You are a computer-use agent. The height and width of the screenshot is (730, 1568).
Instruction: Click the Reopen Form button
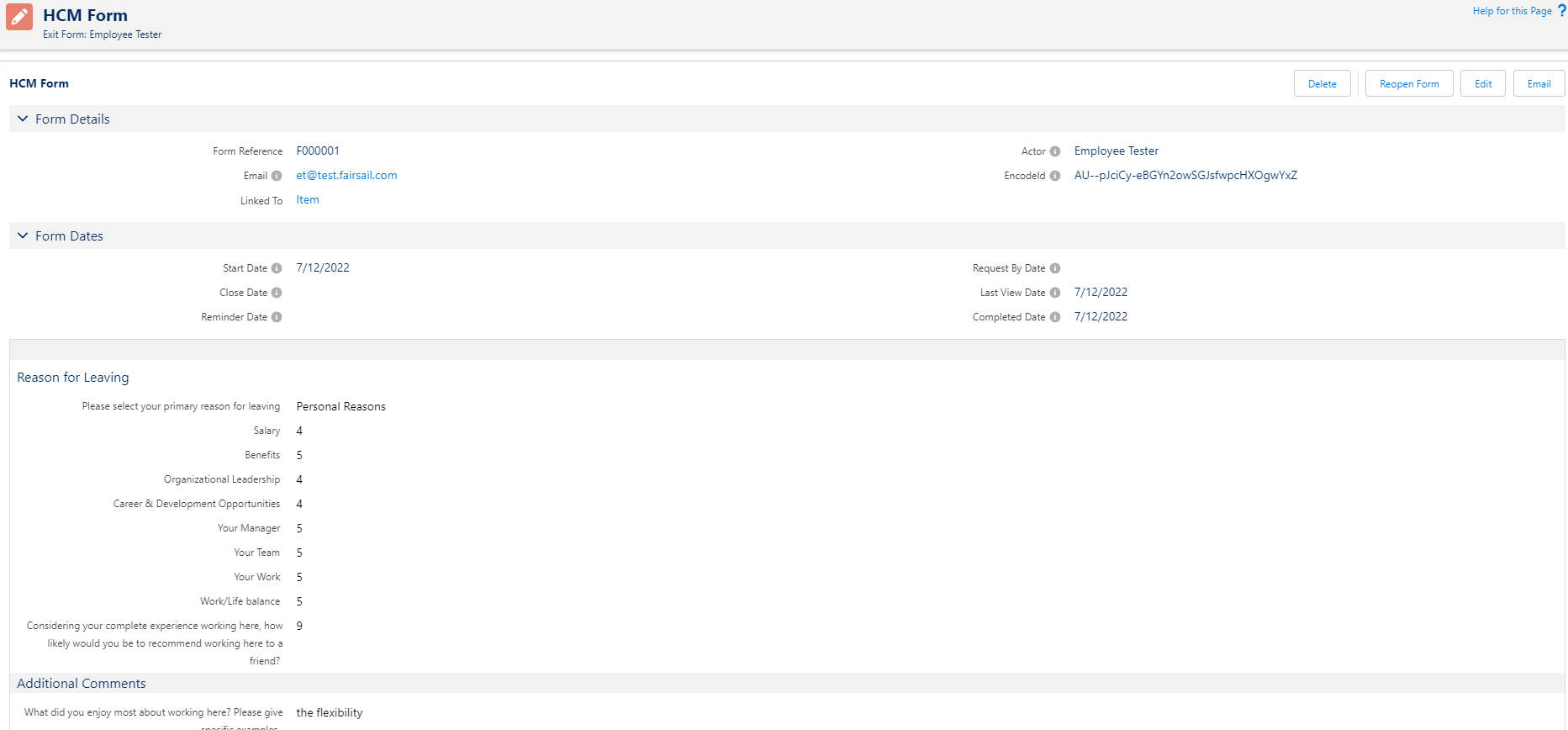[x=1409, y=83]
